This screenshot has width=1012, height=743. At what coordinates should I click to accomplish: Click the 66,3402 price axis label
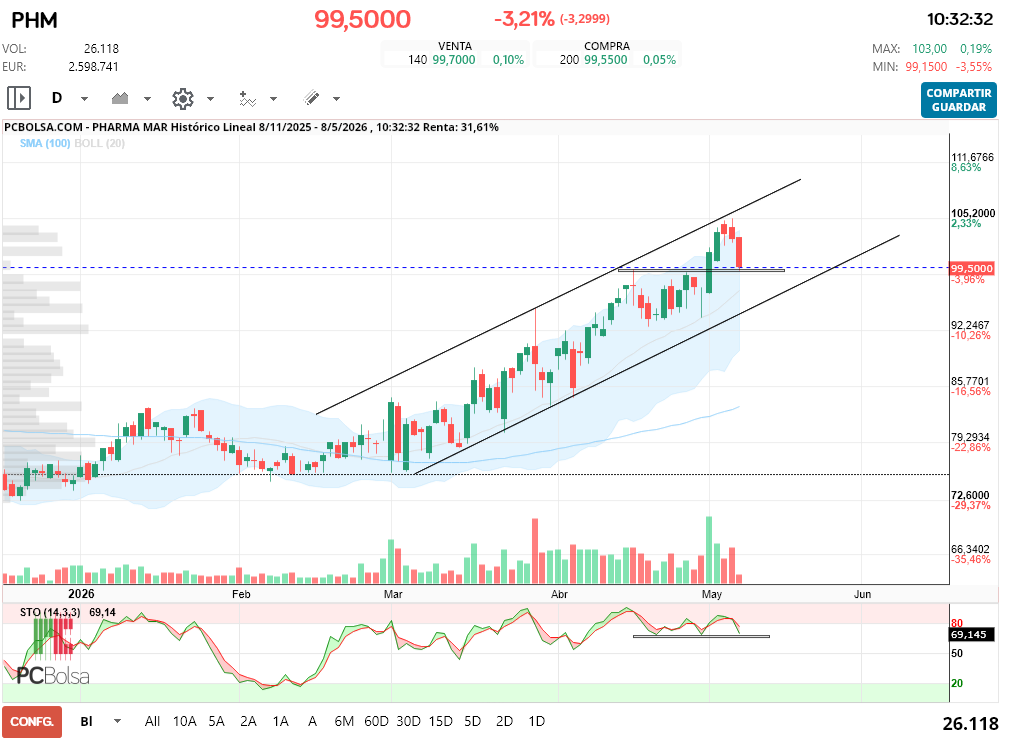pos(970,549)
